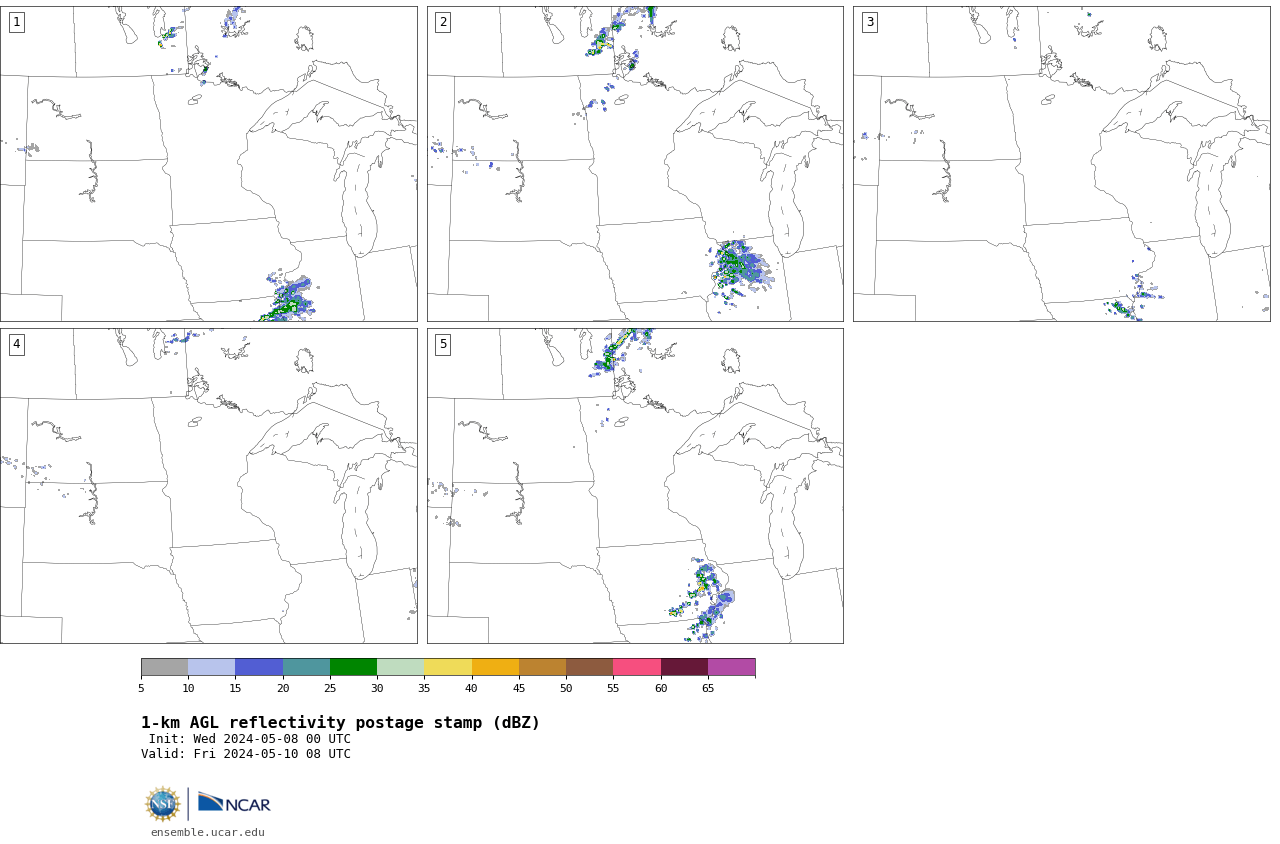1280x844 pixels.
Task: Select the dark green 25-30 dBZ swatch
Action: [353, 667]
